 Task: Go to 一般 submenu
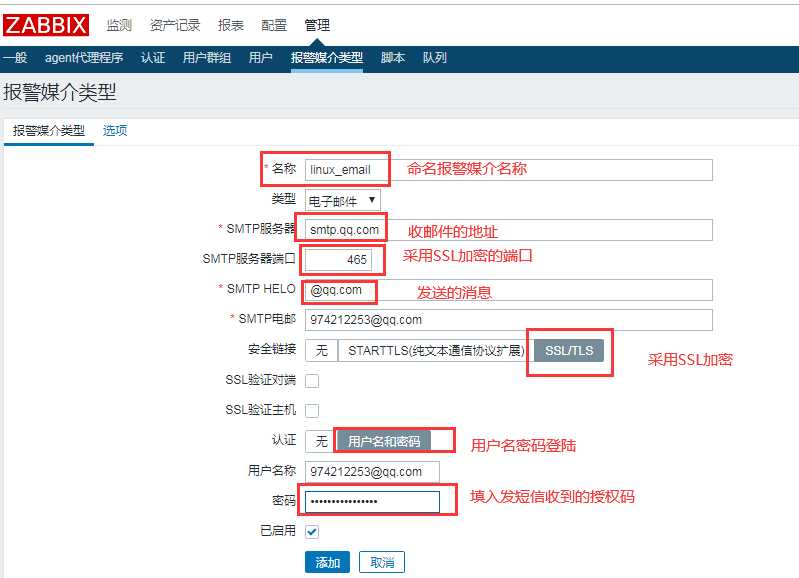[x=15, y=58]
